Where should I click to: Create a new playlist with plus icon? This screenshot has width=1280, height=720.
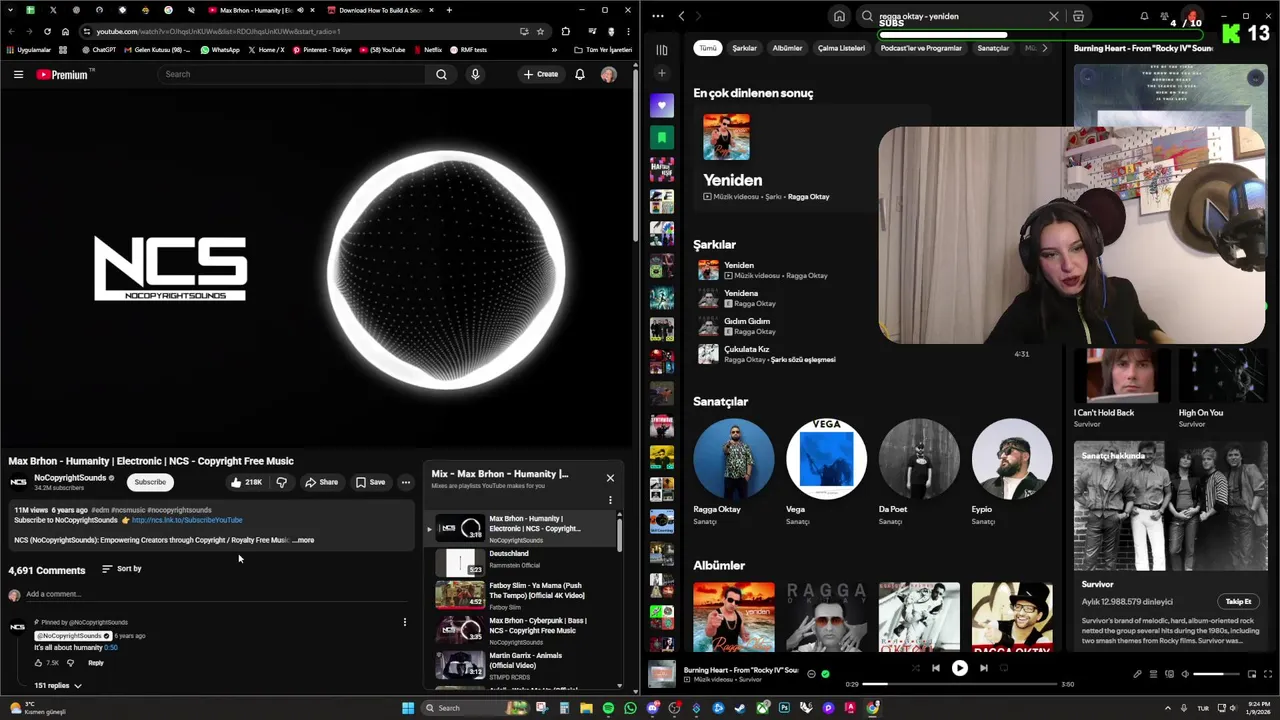pyautogui.click(x=661, y=73)
